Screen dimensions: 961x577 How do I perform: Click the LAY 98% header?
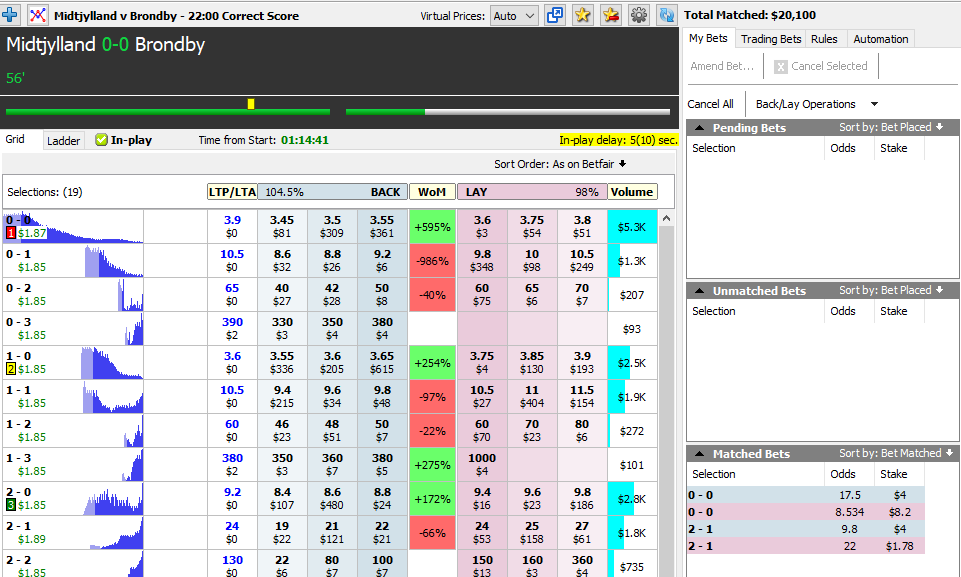point(532,192)
